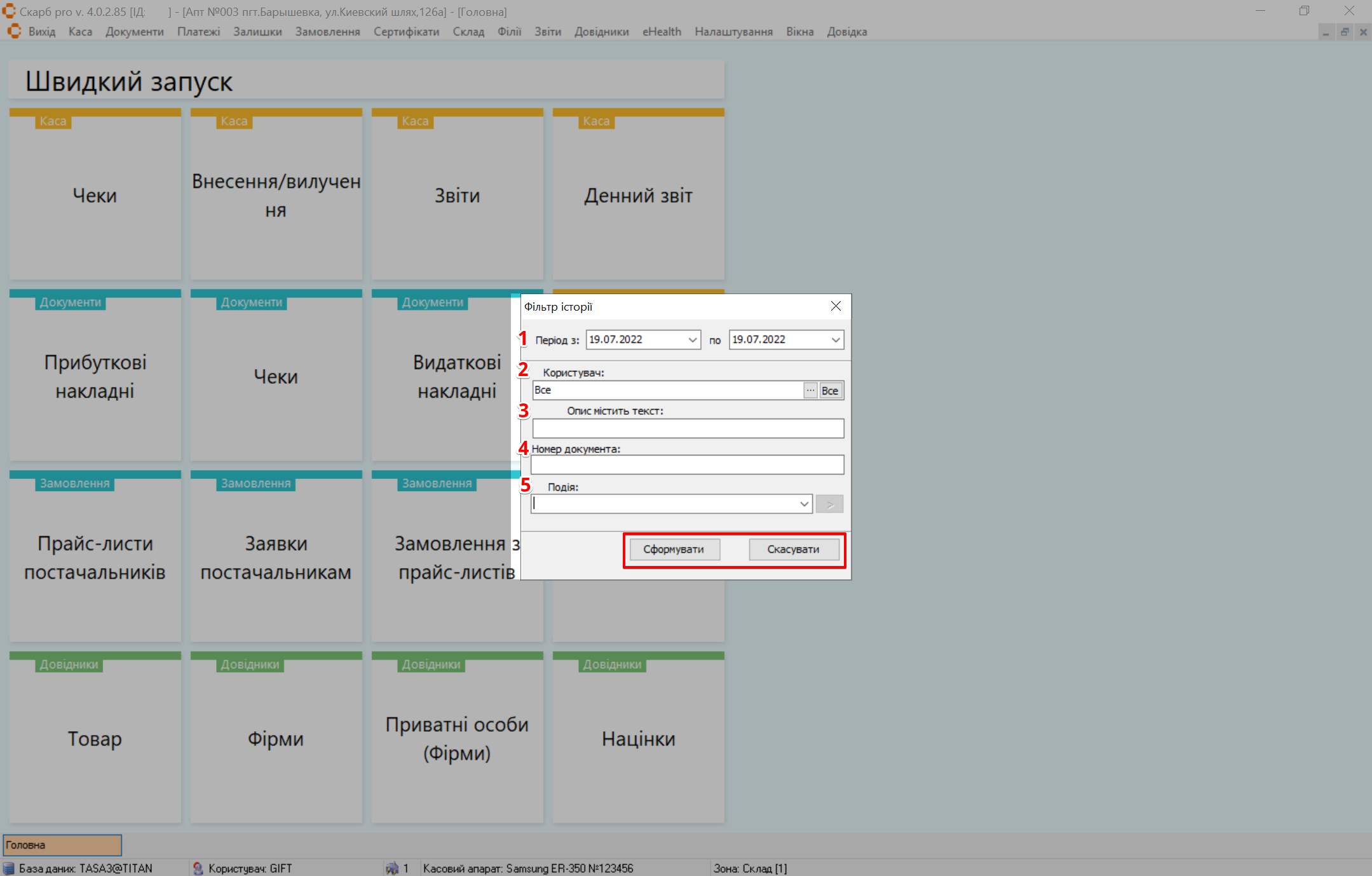Screen dimensions: 1372x876
Task: Open the Налаштування menu
Action: [733, 32]
